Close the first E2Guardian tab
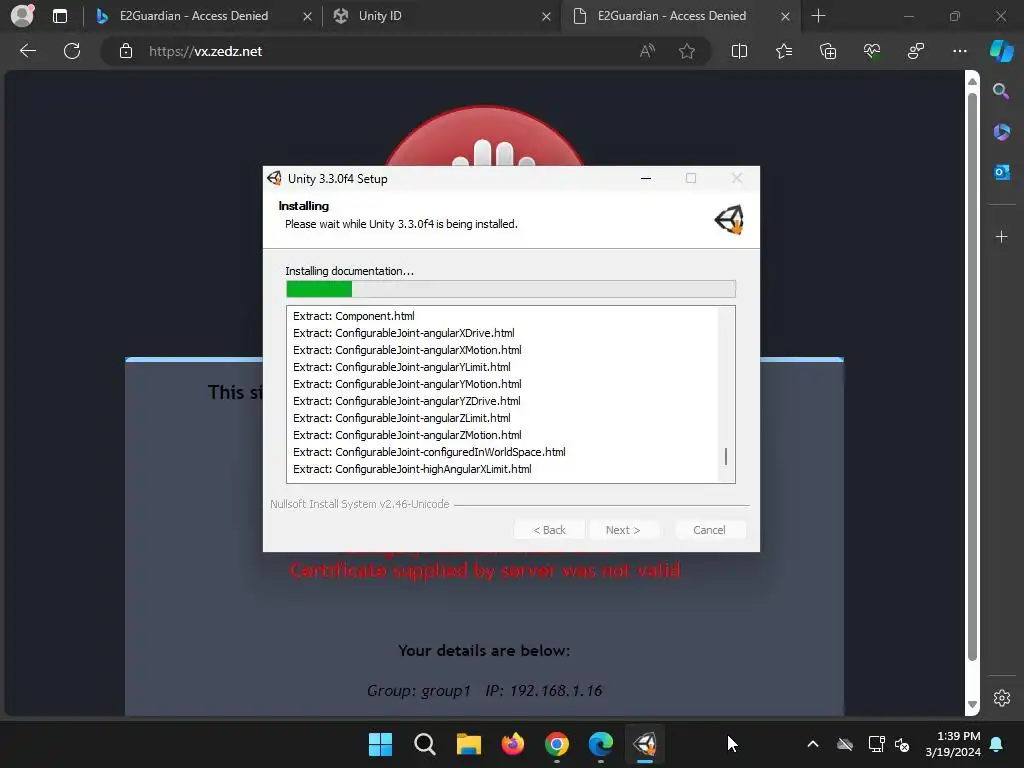 [307, 16]
